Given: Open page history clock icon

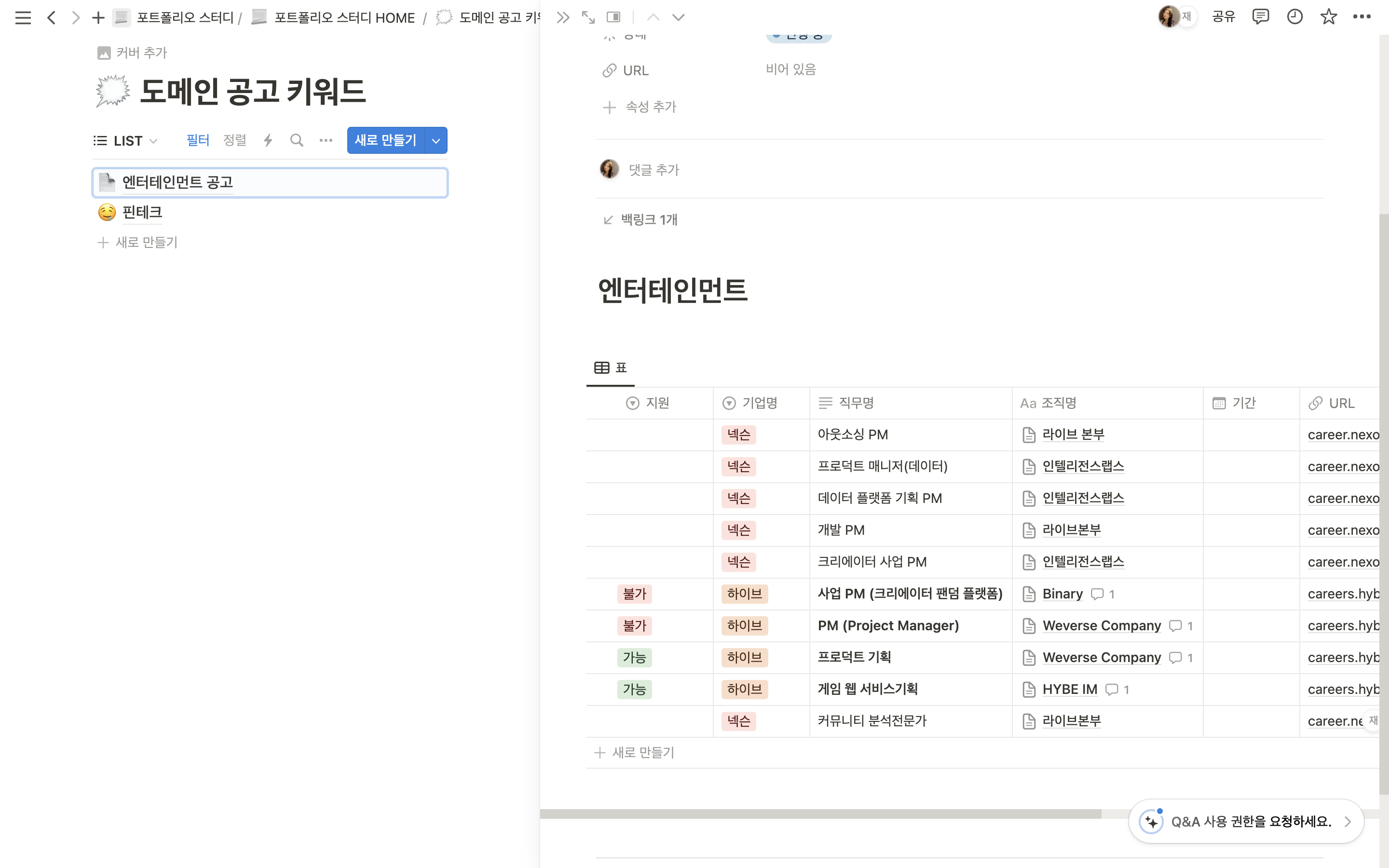Looking at the screenshot, I should (1294, 17).
